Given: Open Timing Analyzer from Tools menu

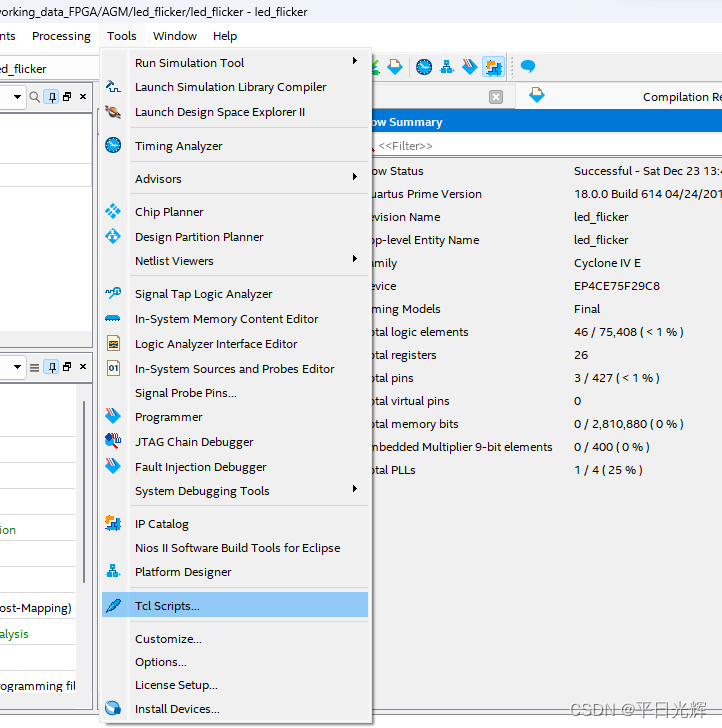Looking at the screenshot, I should [235, 146].
